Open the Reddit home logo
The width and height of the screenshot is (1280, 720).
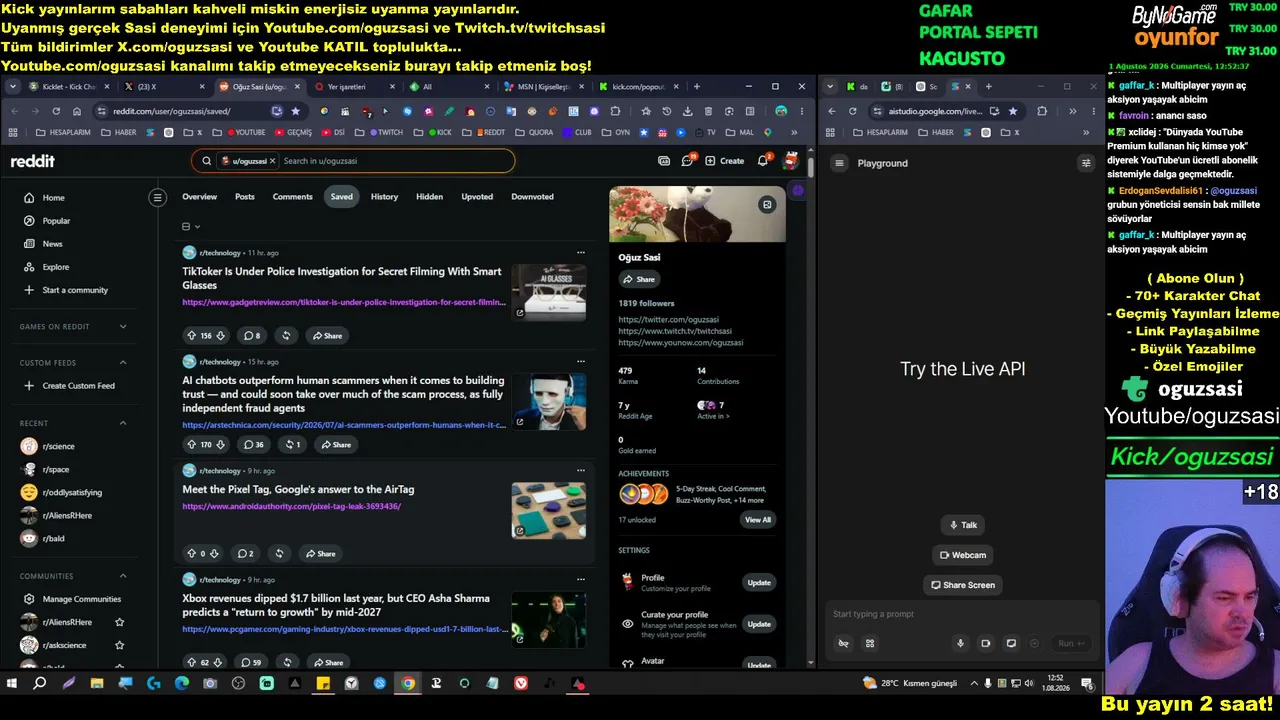33,161
